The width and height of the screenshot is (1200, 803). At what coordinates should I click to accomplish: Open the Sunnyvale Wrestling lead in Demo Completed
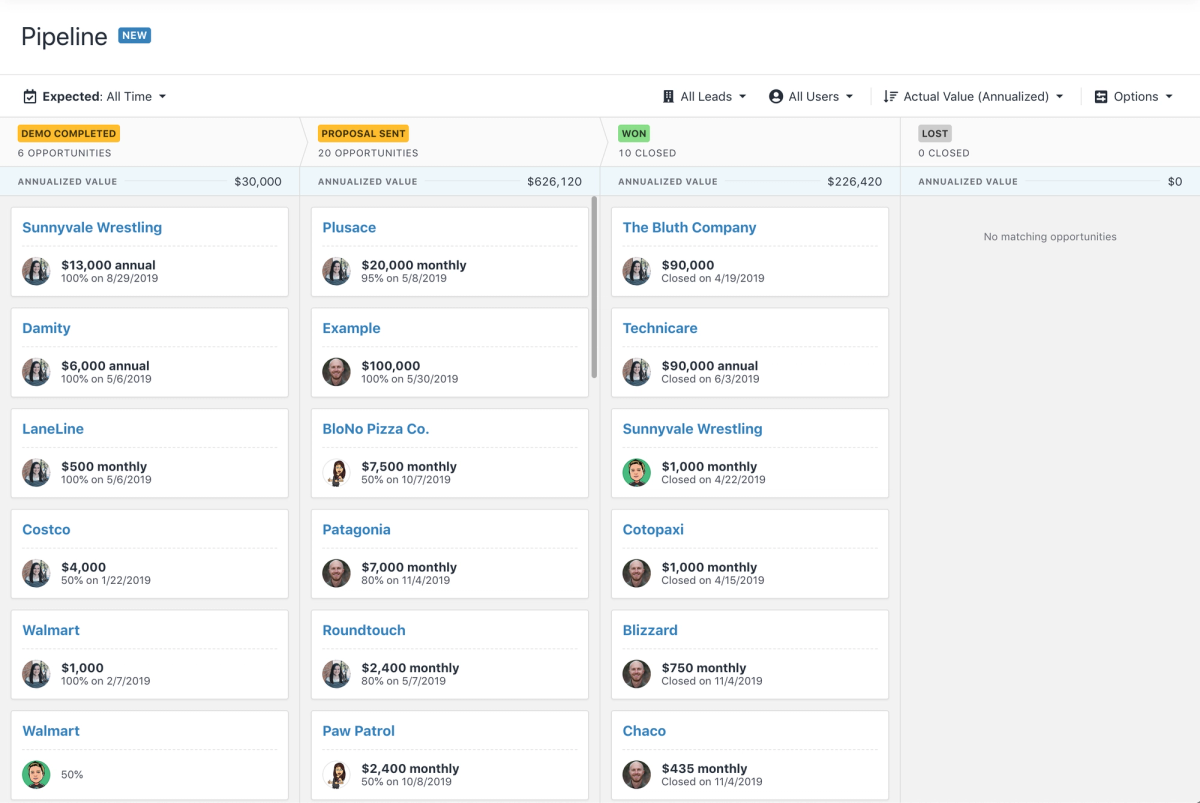tap(92, 227)
